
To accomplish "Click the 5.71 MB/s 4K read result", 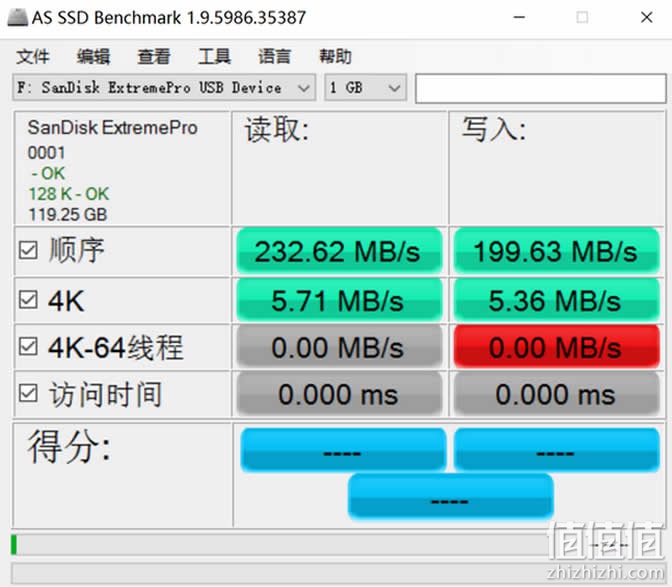I will click(339, 300).
